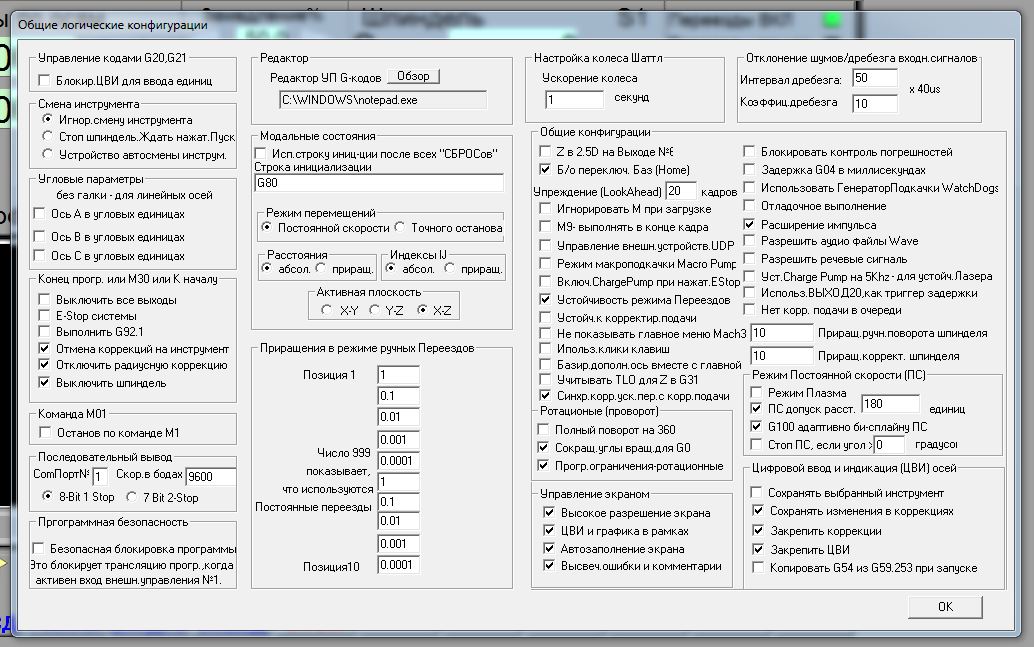Click the Обзор browse button
The height and width of the screenshot is (647, 1034).
click(x=413, y=77)
